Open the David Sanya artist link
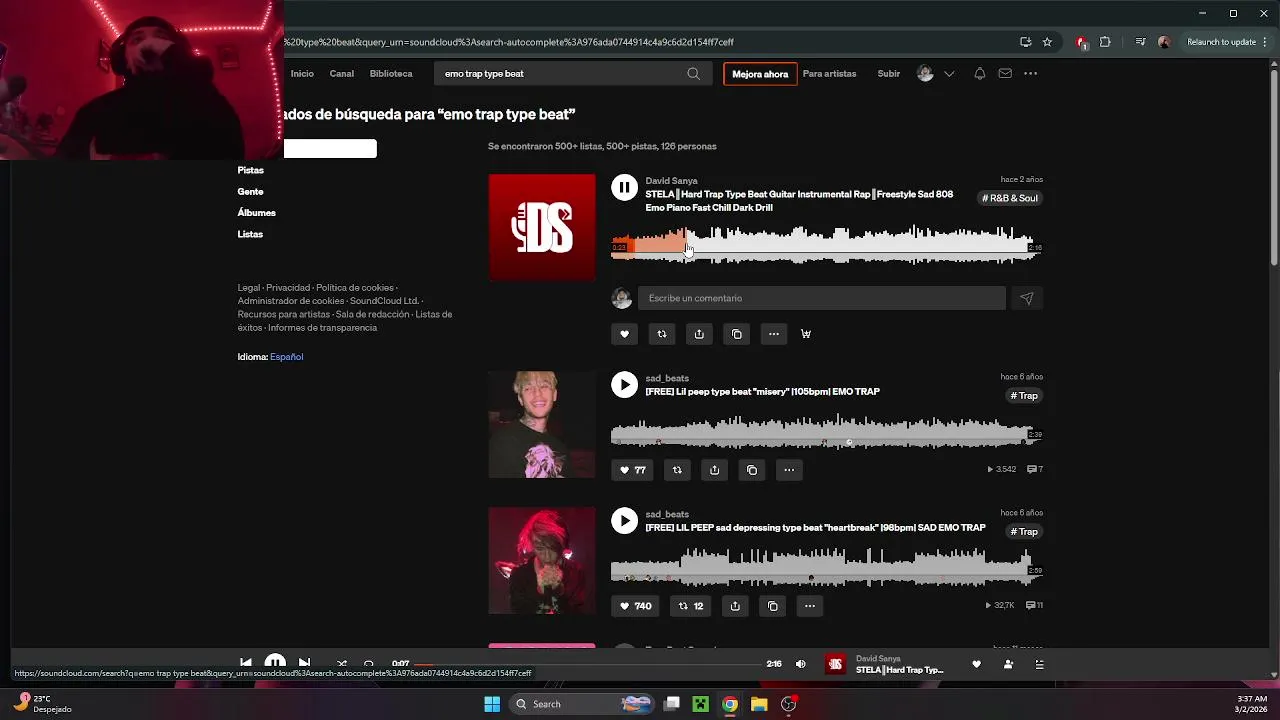Screen dimensions: 1280x720 [671, 181]
